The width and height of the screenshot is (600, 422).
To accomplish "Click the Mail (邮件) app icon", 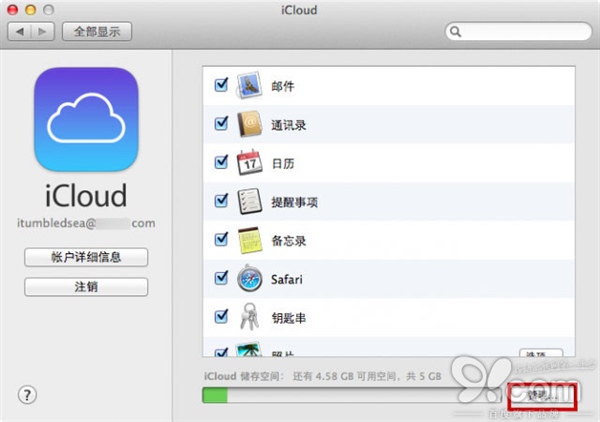I will (248, 86).
